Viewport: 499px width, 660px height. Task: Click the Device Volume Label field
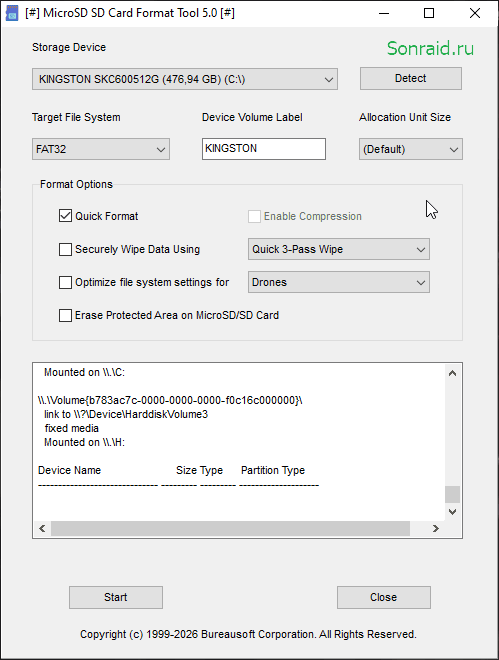coord(264,149)
